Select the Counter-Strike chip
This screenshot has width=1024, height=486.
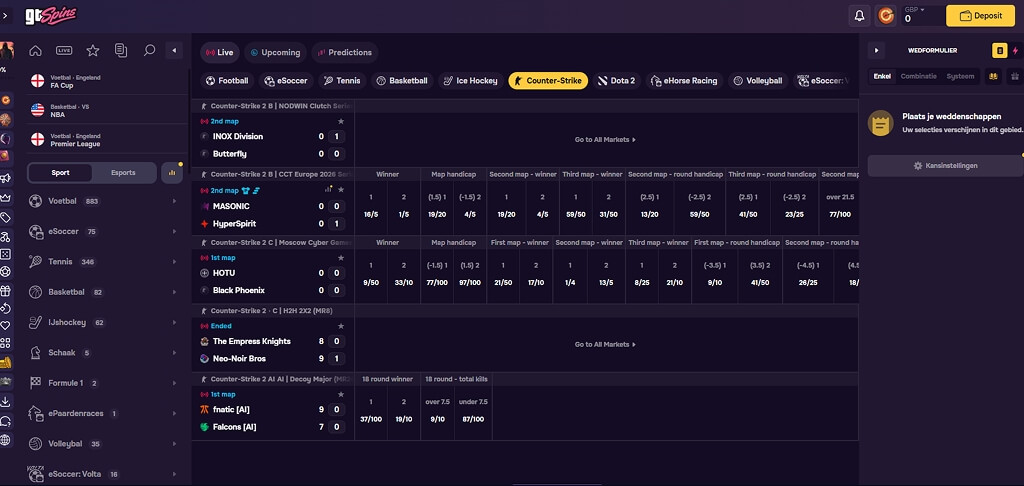[548, 81]
